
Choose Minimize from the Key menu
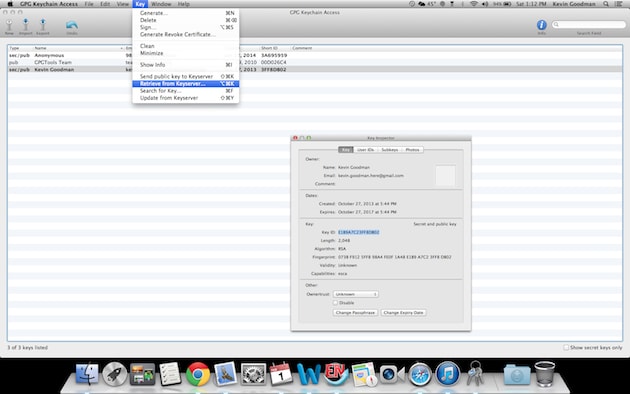click(186, 53)
